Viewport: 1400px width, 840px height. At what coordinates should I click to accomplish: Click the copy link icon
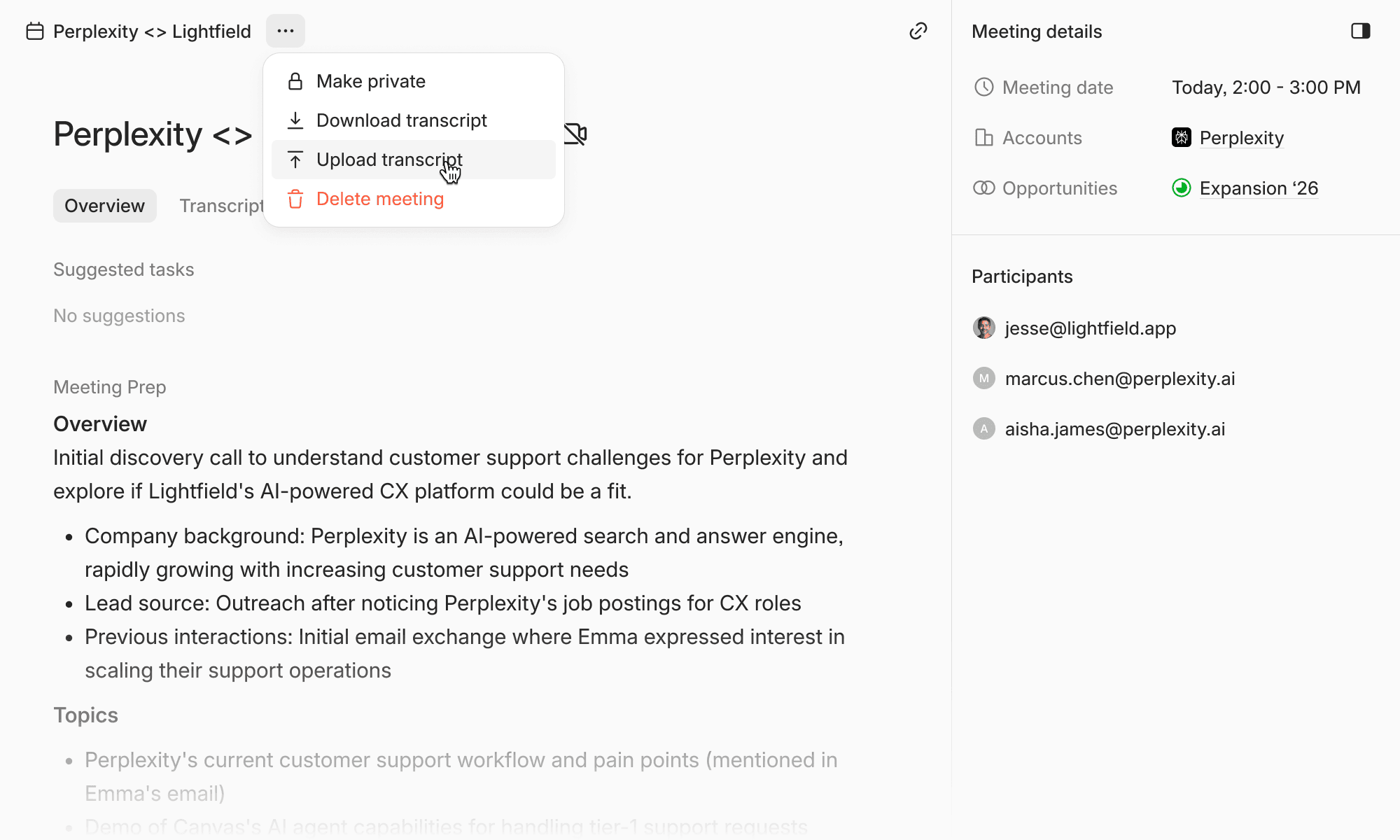[918, 31]
